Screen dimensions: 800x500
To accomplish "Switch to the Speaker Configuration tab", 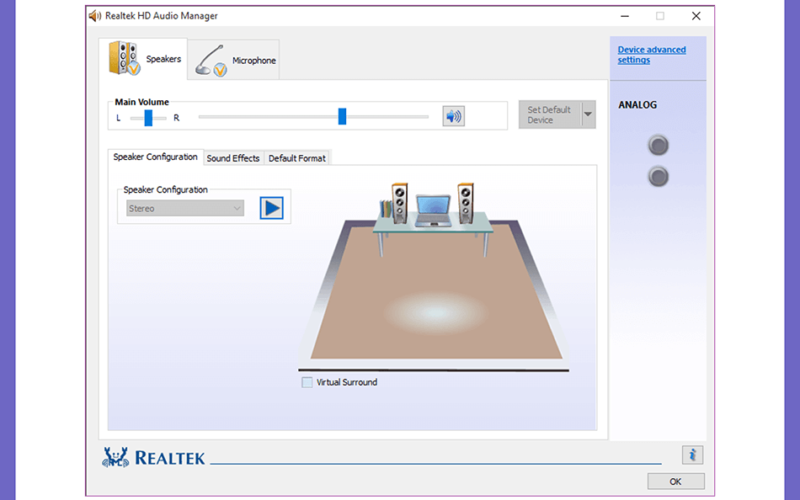I will tap(155, 157).
